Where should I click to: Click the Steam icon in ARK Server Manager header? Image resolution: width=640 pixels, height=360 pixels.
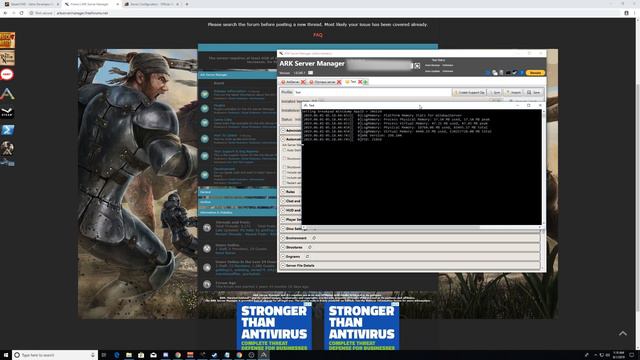click(x=515, y=73)
